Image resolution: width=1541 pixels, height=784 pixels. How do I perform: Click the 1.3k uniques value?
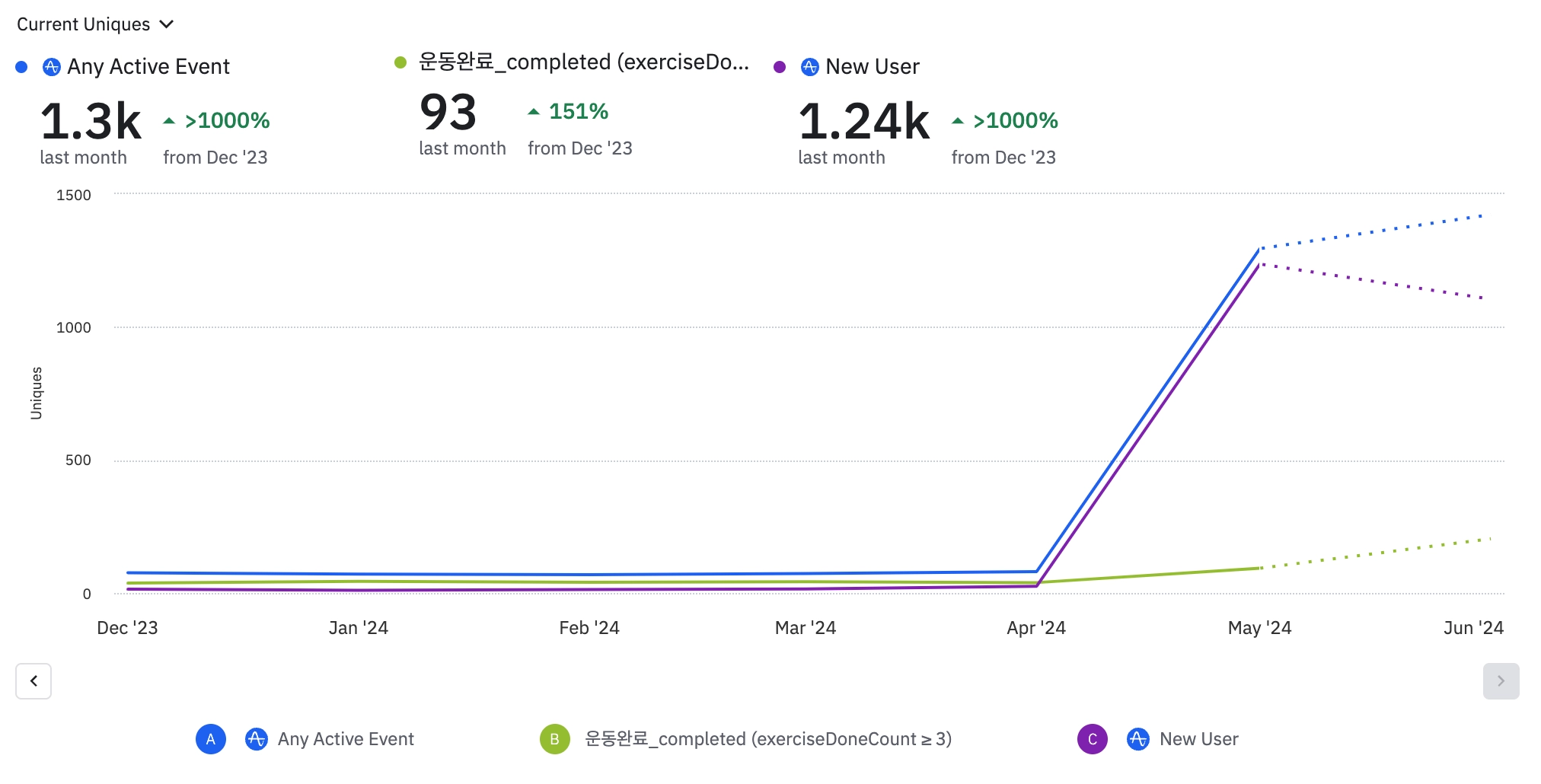[x=91, y=121]
